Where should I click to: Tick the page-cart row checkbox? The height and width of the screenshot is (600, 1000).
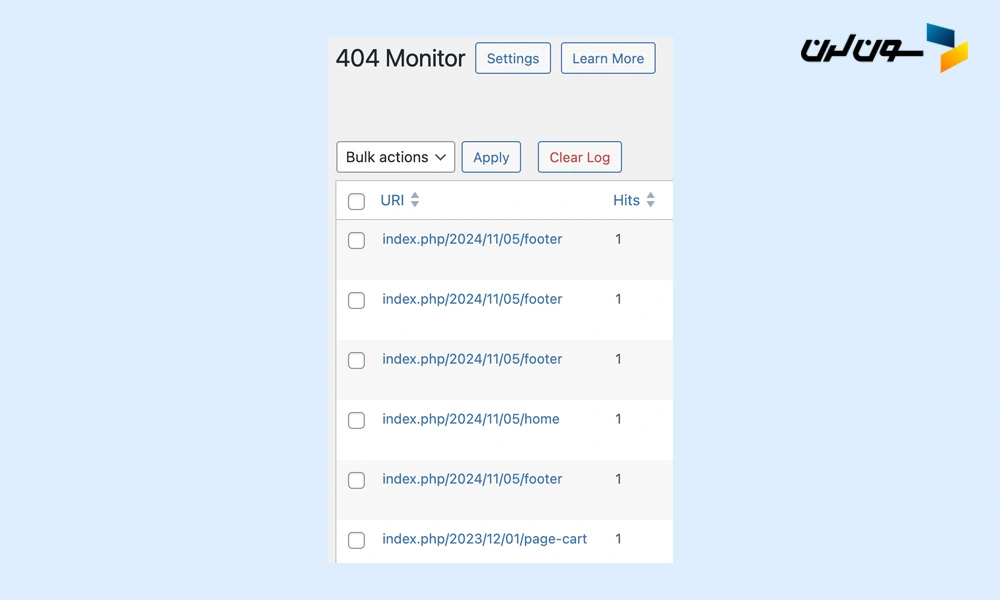click(x=356, y=540)
